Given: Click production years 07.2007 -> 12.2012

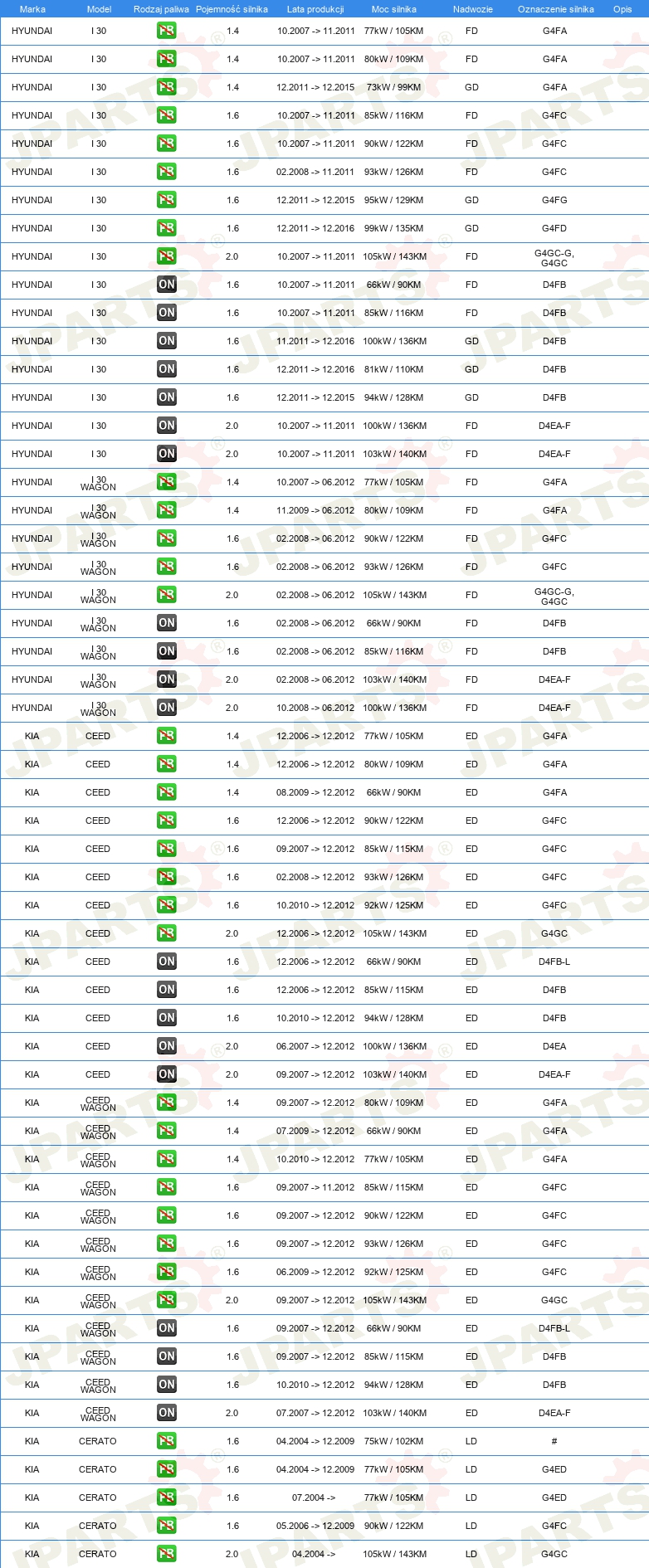Looking at the screenshot, I should point(315,1413).
